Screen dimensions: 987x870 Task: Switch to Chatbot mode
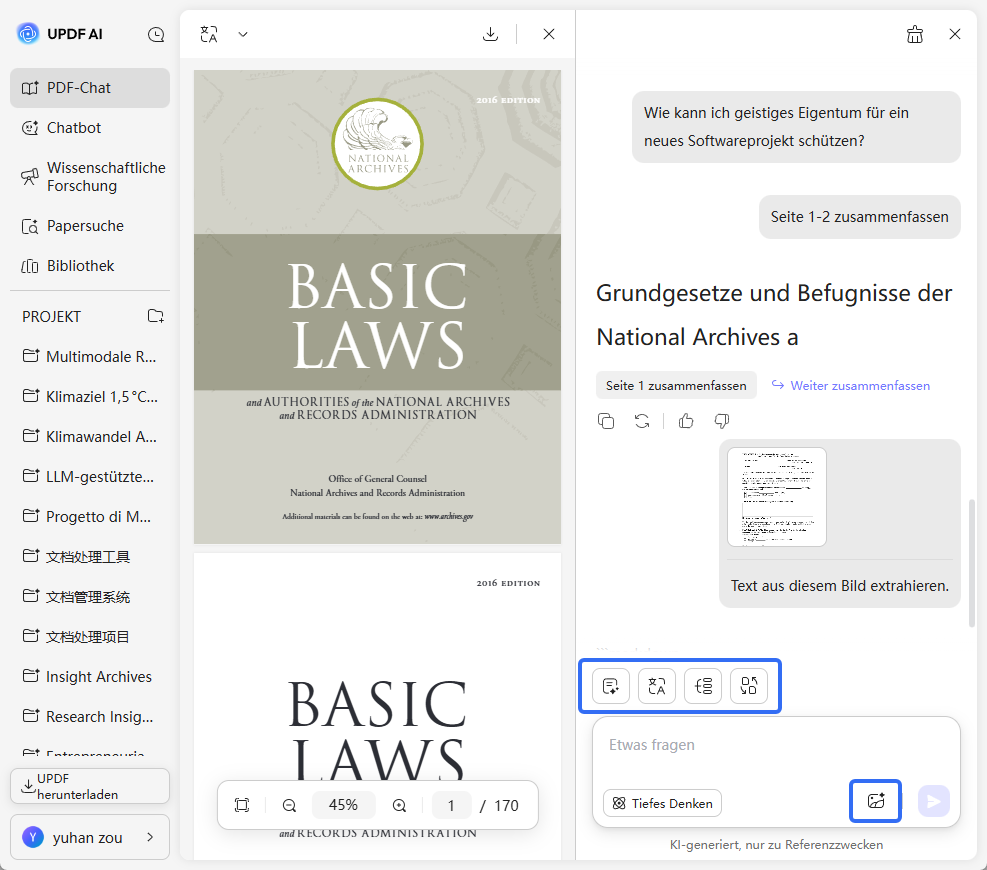(x=90, y=128)
